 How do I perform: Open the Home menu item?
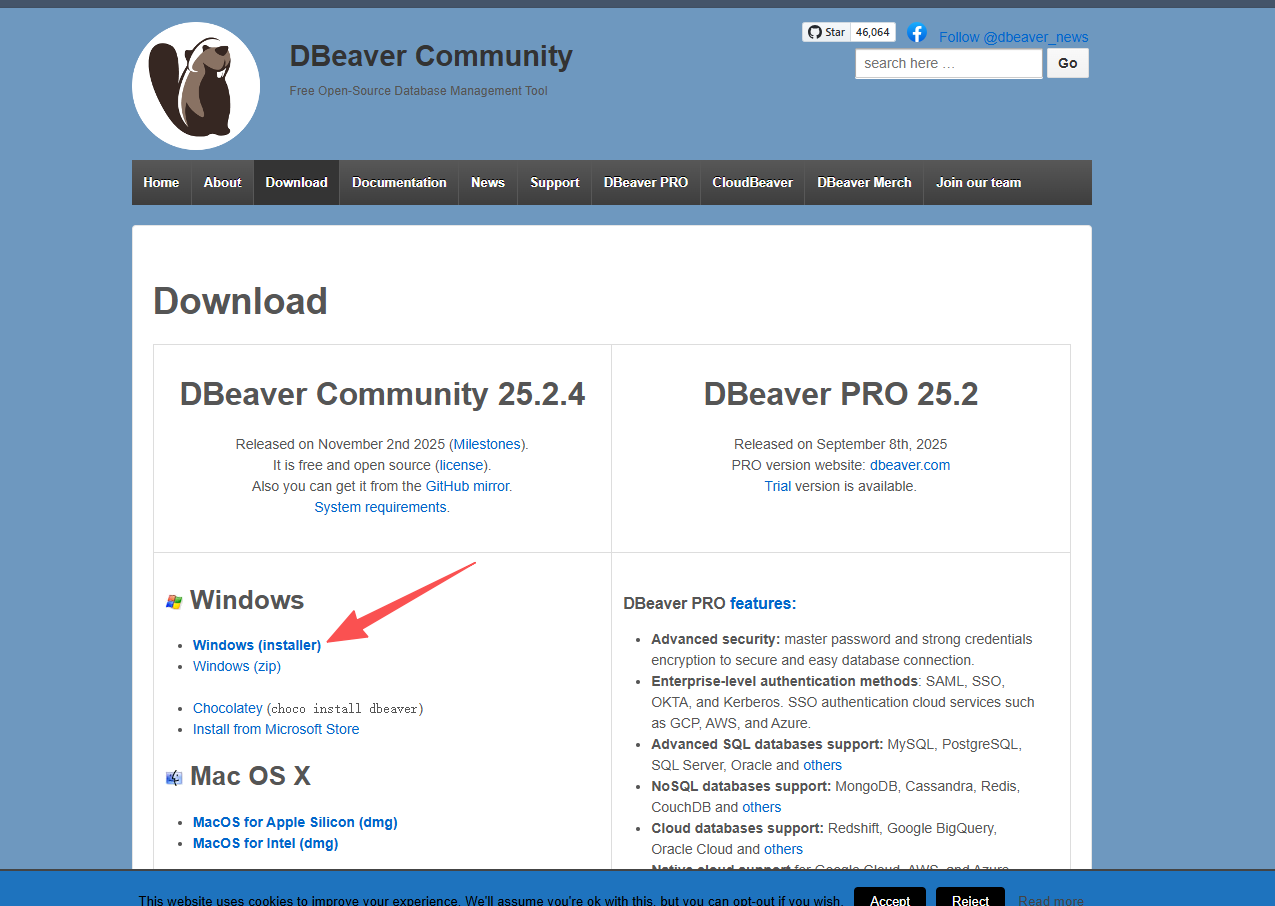click(x=161, y=182)
